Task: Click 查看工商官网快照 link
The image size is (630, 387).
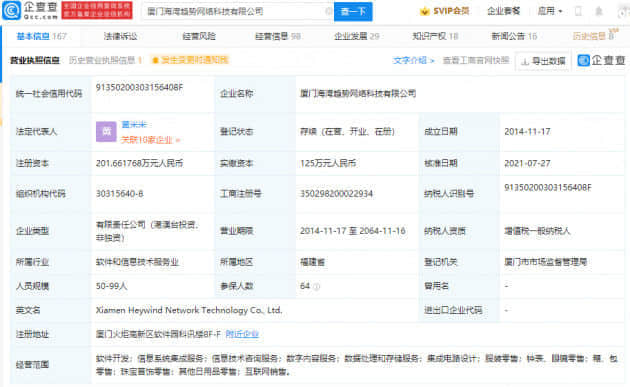Action: [476, 60]
